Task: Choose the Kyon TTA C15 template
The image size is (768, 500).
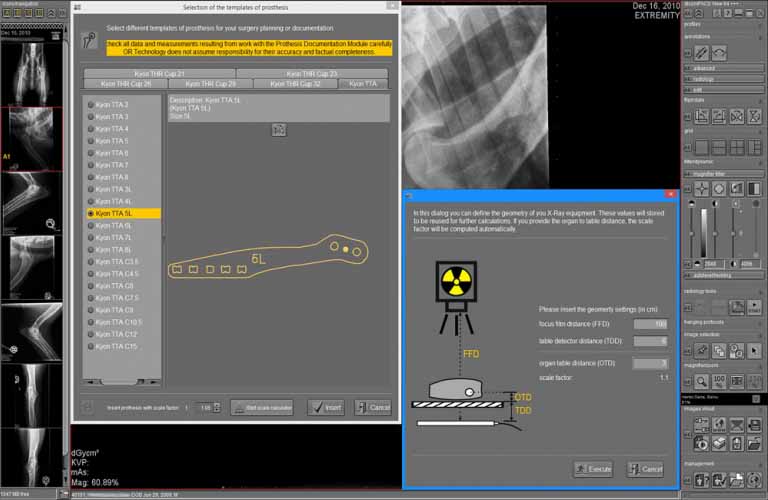Action: [114, 347]
